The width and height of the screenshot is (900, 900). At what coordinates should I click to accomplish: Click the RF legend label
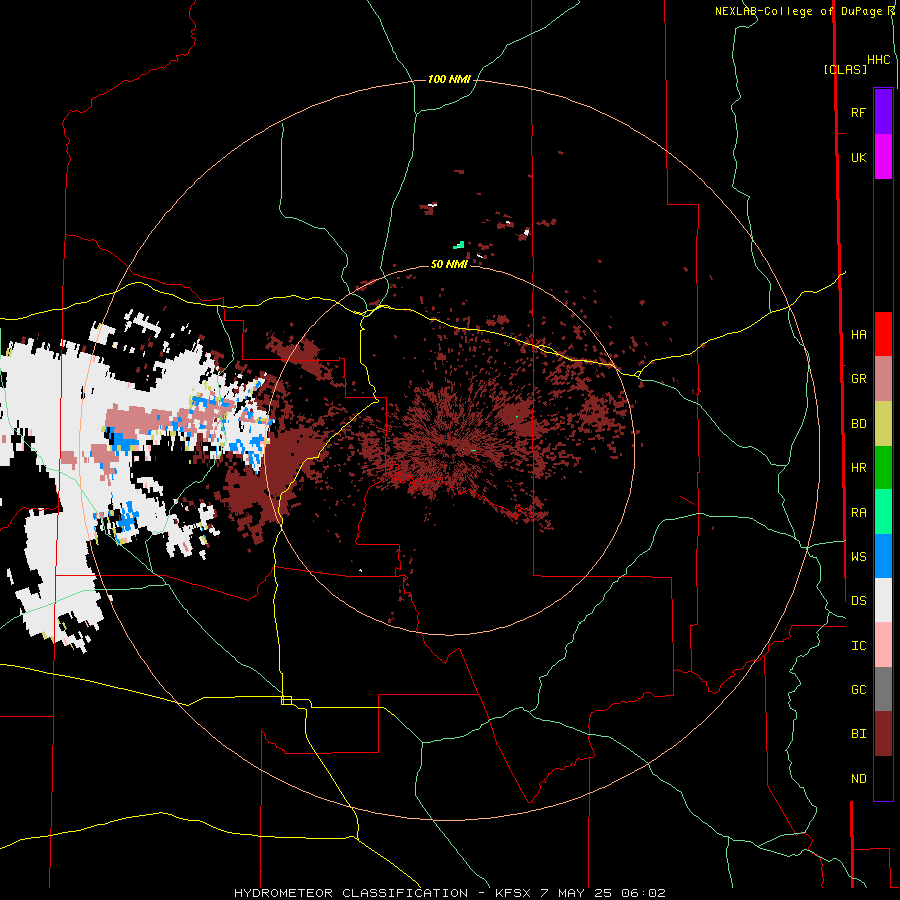[858, 112]
